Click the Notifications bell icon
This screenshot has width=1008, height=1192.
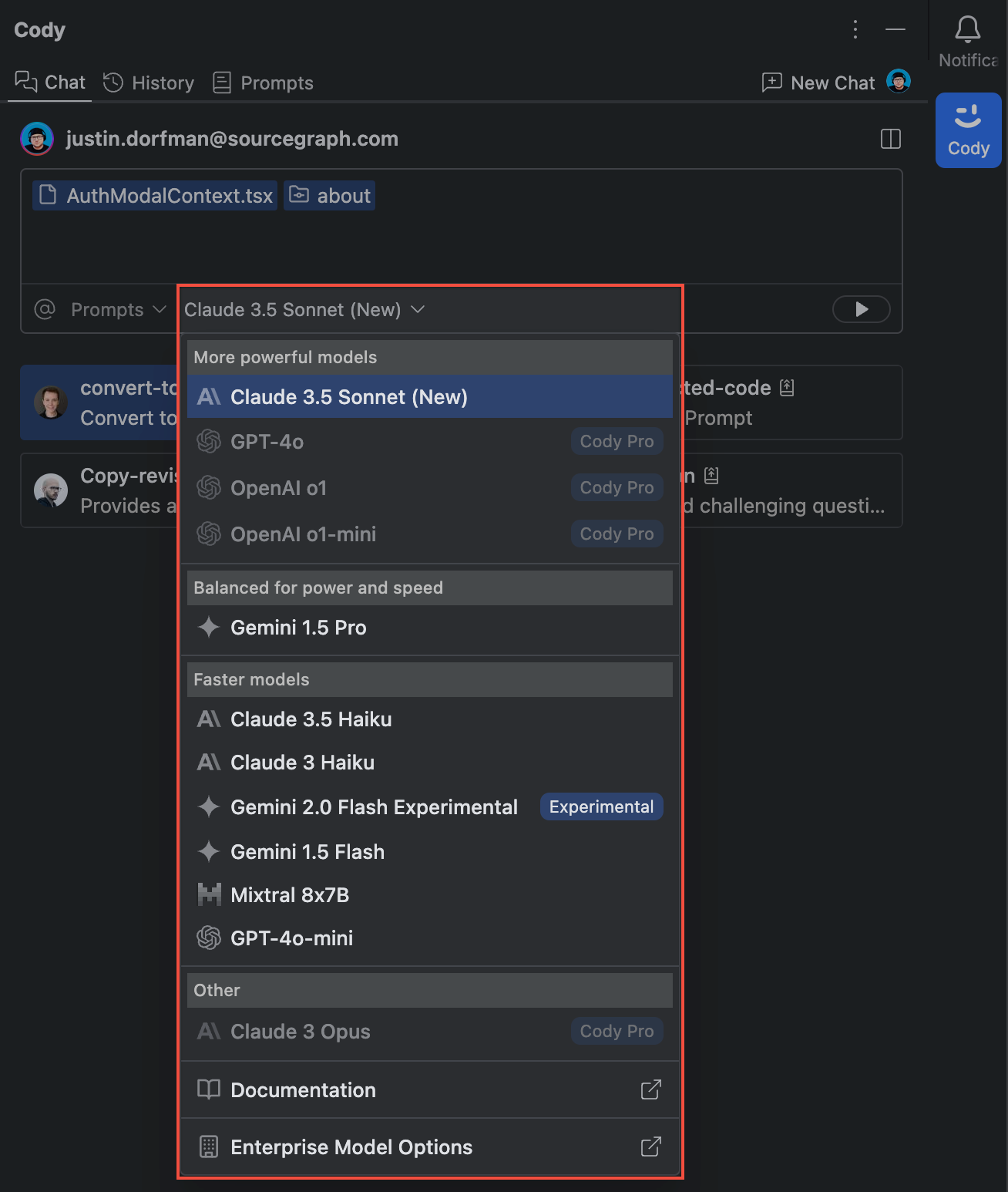[968, 29]
